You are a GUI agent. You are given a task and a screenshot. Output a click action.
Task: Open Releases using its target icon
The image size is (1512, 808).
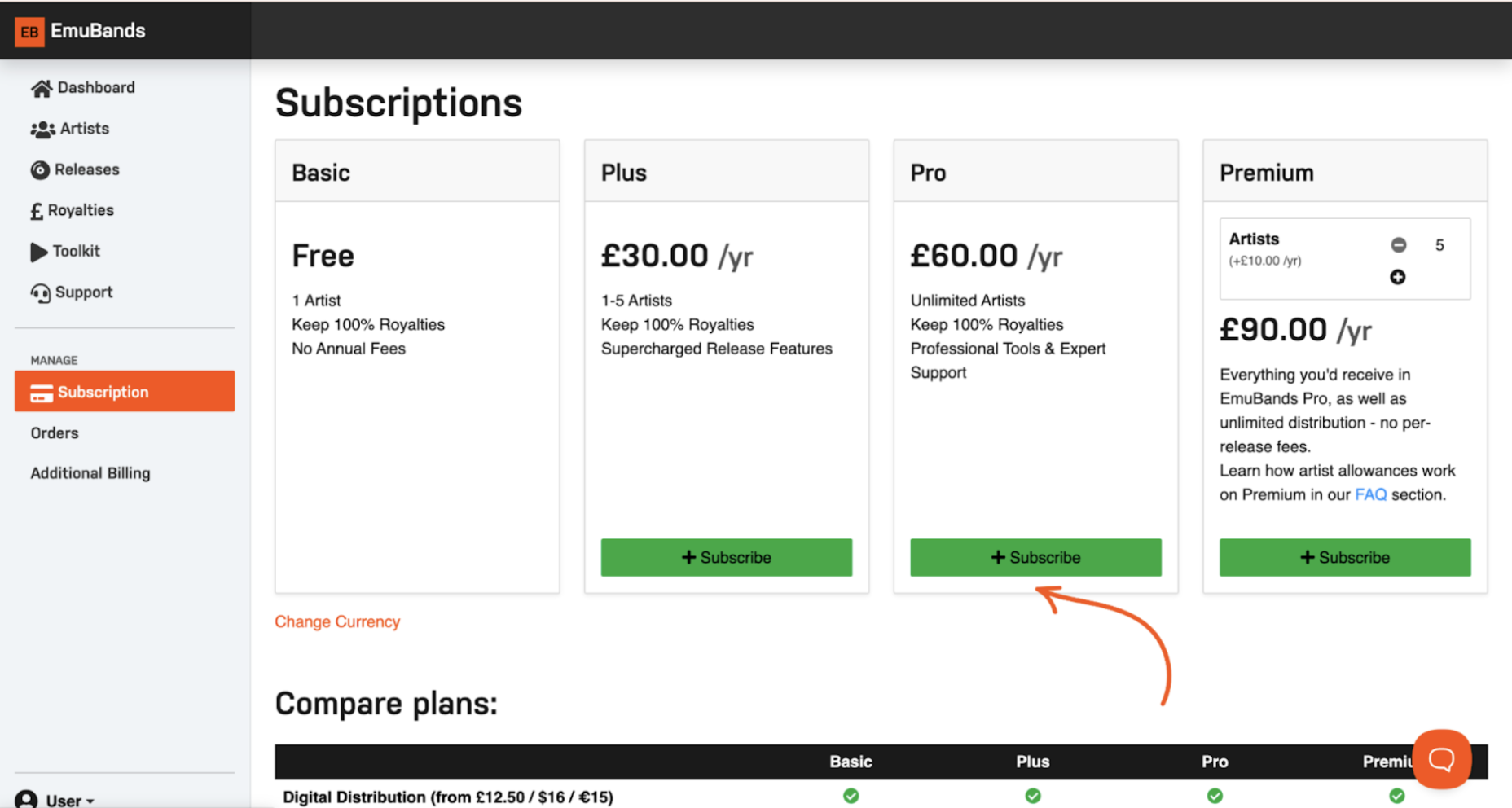click(39, 169)
